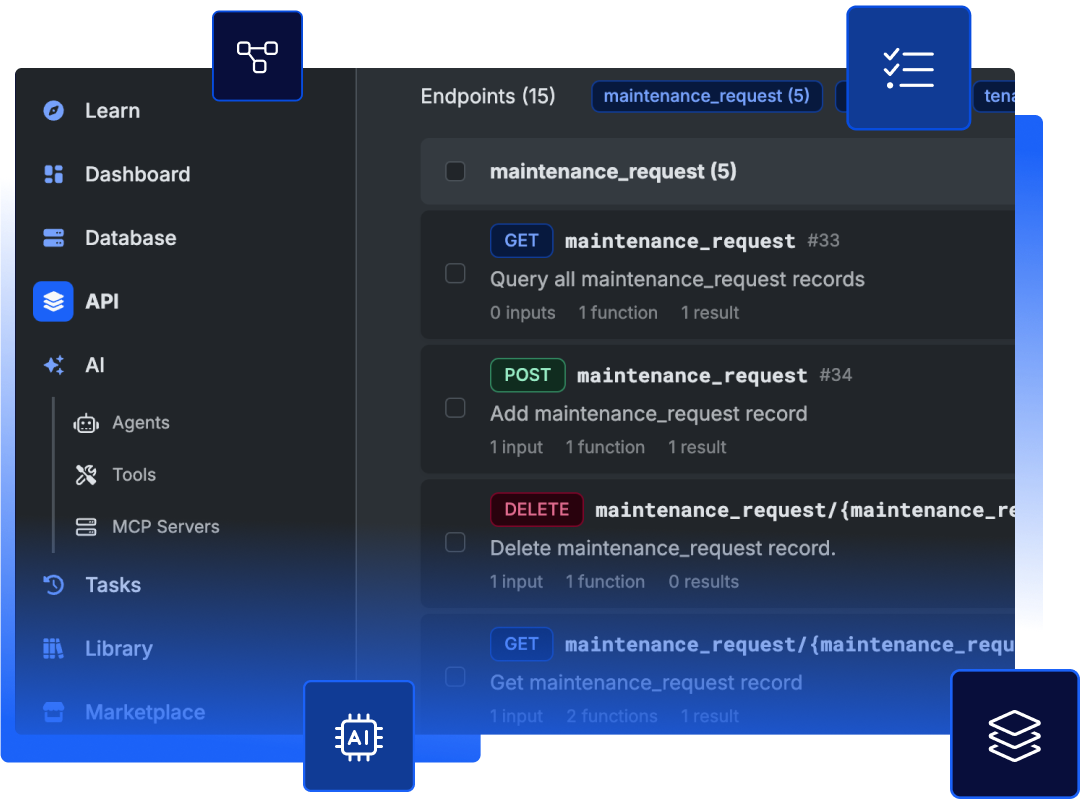This screenshot has width=1080, height=807.
Task: Navigate to Tasks in the sidebar
Action: tap(112, 585)
